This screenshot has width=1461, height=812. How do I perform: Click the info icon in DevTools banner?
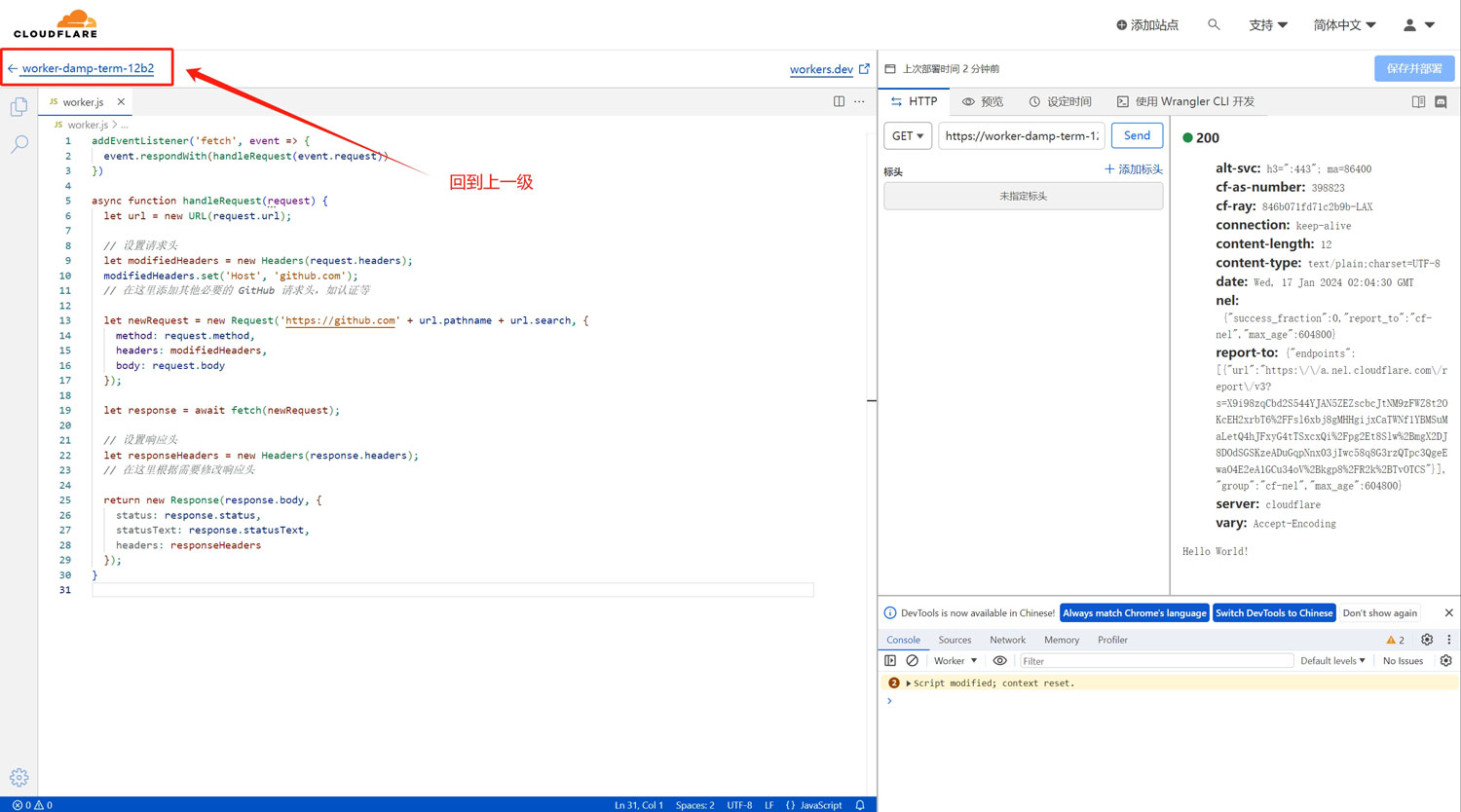click(889, 612)
